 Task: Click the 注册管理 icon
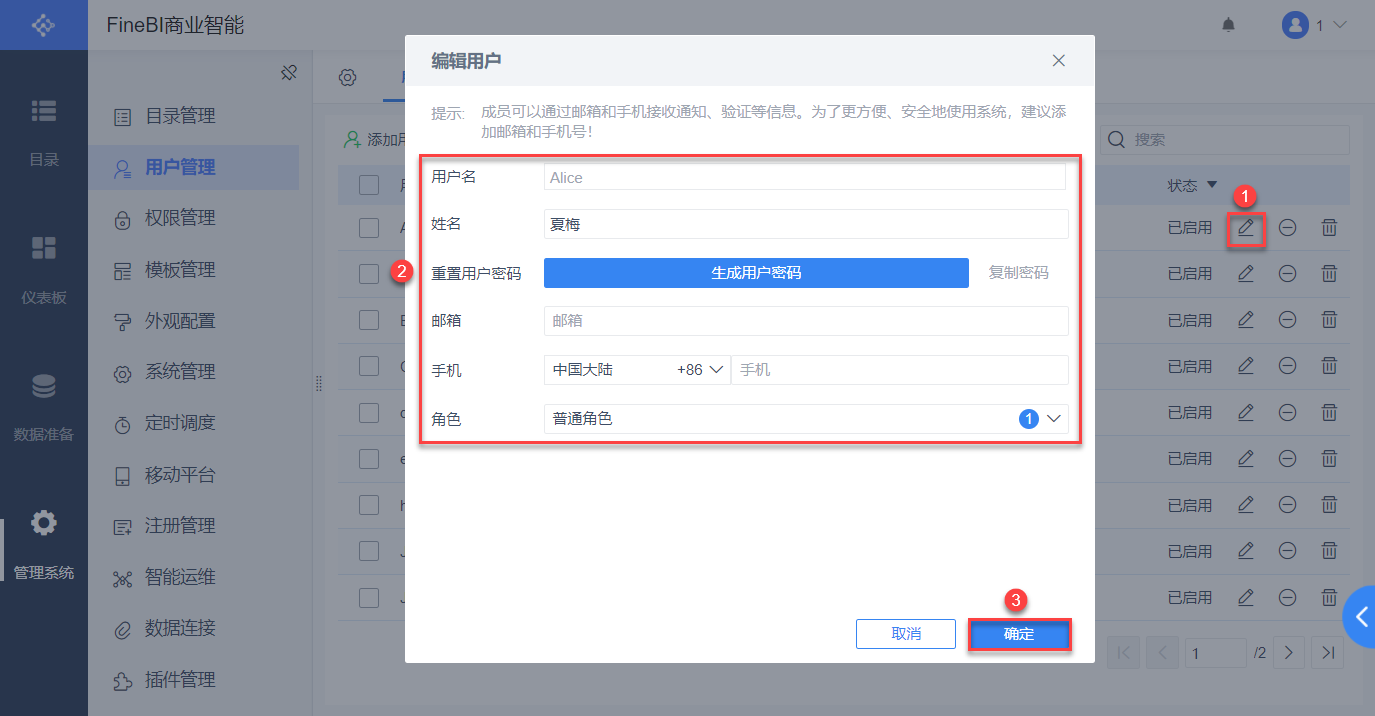123,527
